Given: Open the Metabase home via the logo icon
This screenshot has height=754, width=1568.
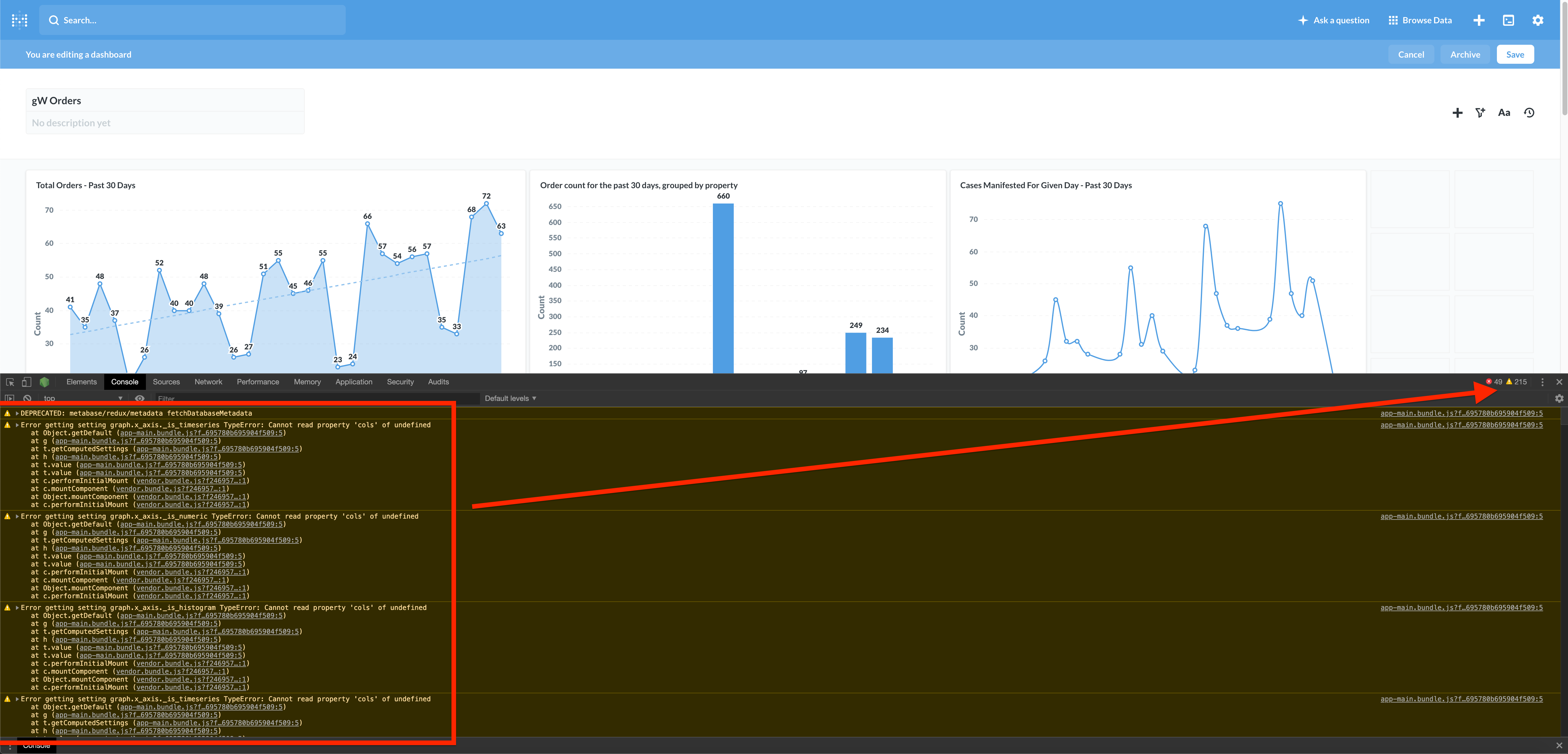Looking at the screenshot, I should (x=19, y=20).
